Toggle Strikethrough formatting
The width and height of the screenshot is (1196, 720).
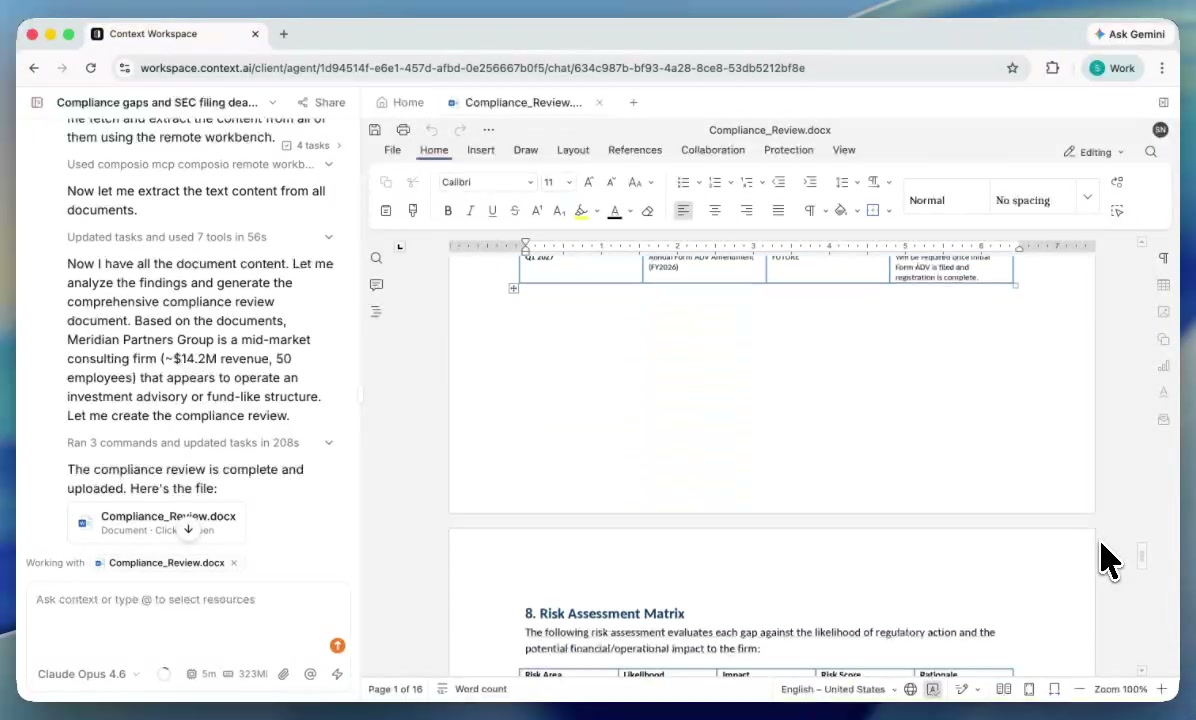[x=515, y=211]
